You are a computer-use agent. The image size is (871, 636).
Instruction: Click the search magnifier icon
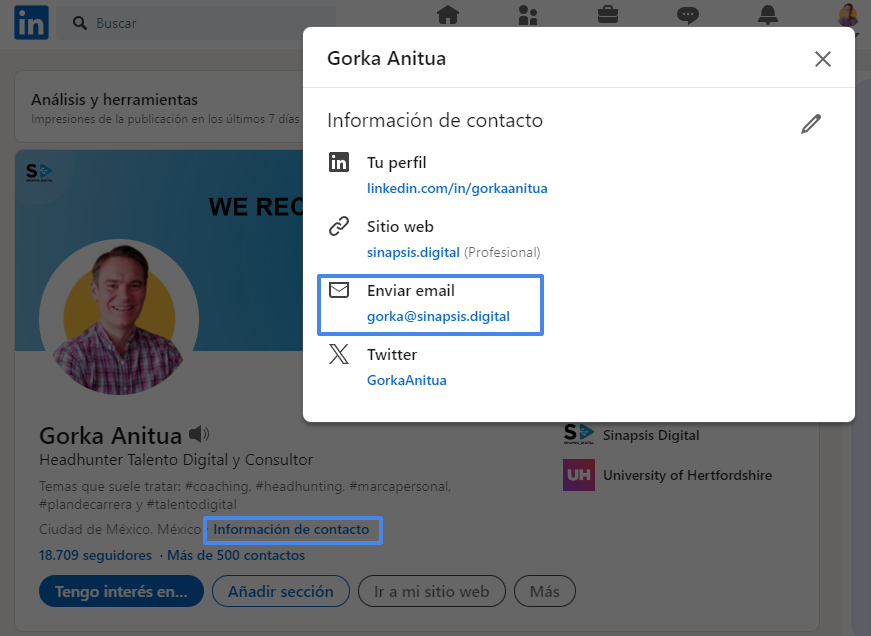tap(80, 23)
